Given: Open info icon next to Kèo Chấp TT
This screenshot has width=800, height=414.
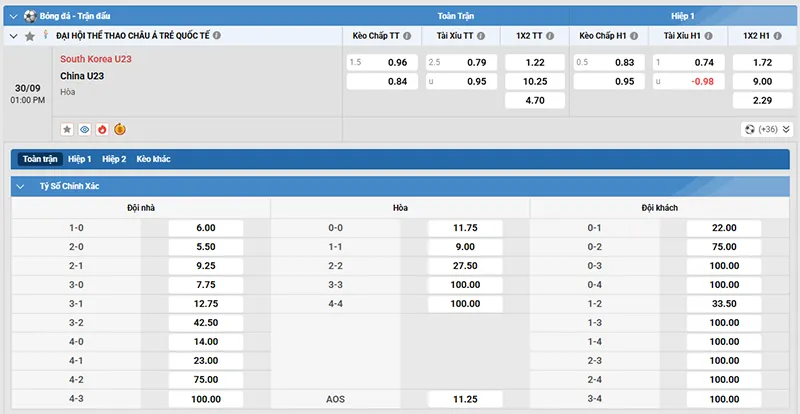Looking at the screenshot, I should 407,36.
